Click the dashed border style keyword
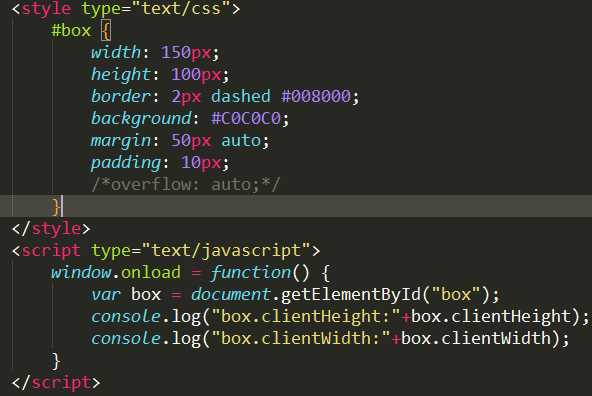The image size is (592, 396). [x=241, y=96]
